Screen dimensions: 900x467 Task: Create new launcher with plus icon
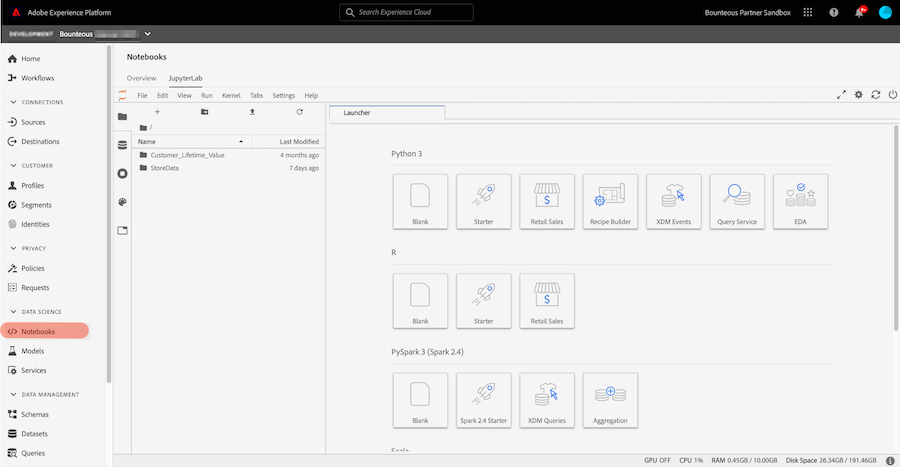157,112
